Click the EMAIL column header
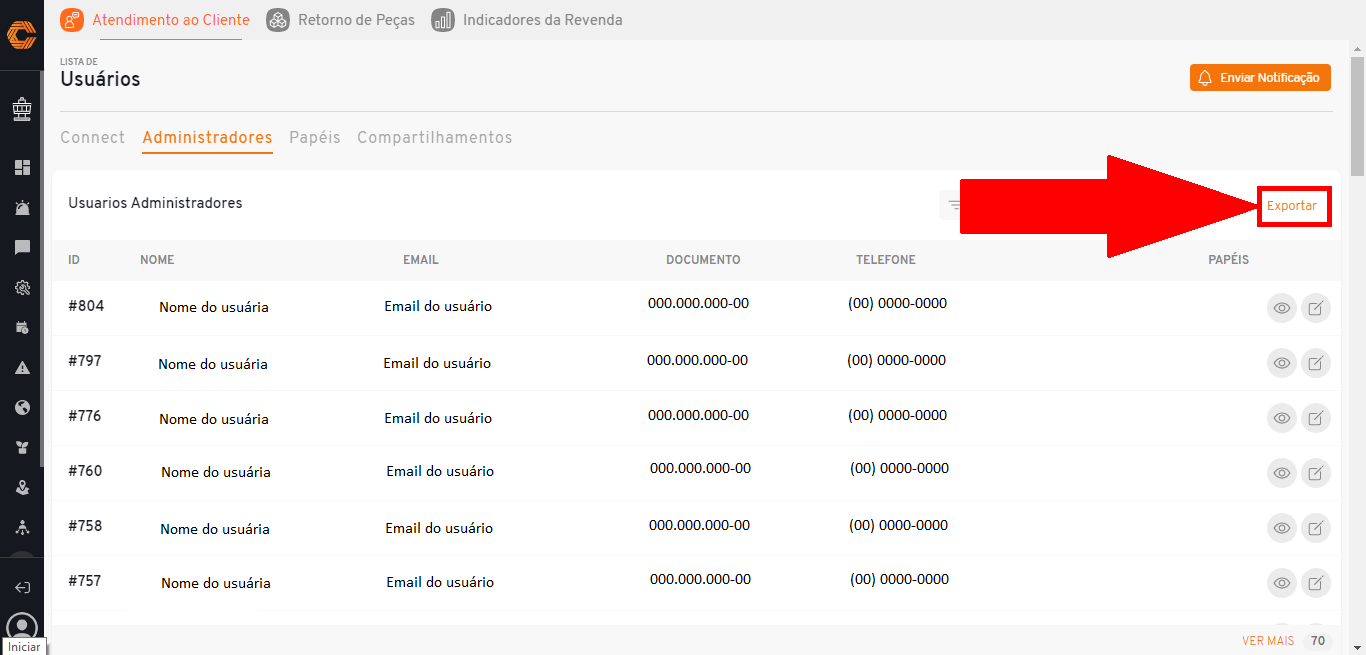 point(421,260)
